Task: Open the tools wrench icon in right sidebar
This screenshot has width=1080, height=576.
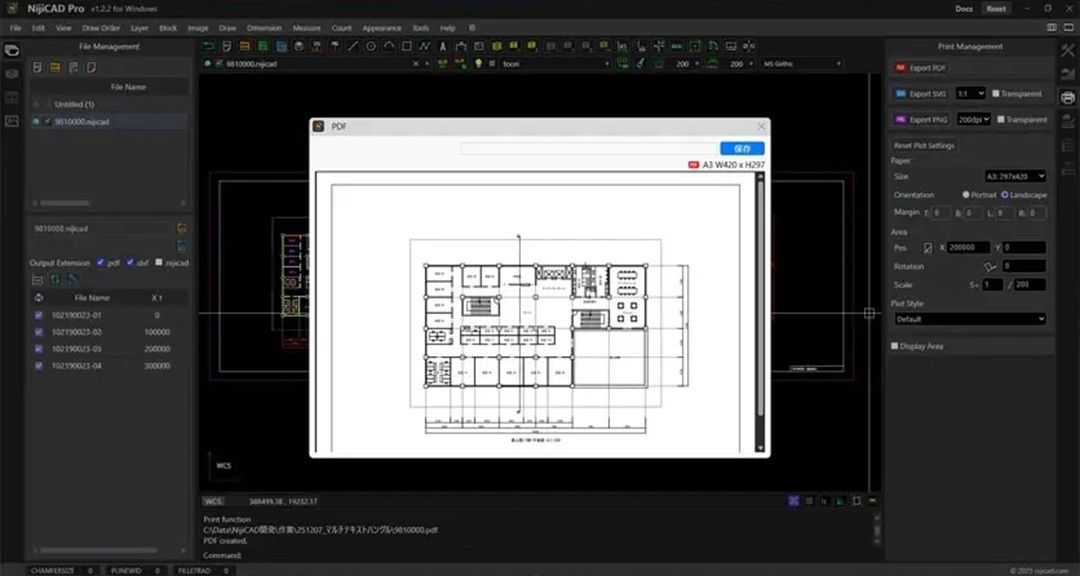Action: point(1067,51)
